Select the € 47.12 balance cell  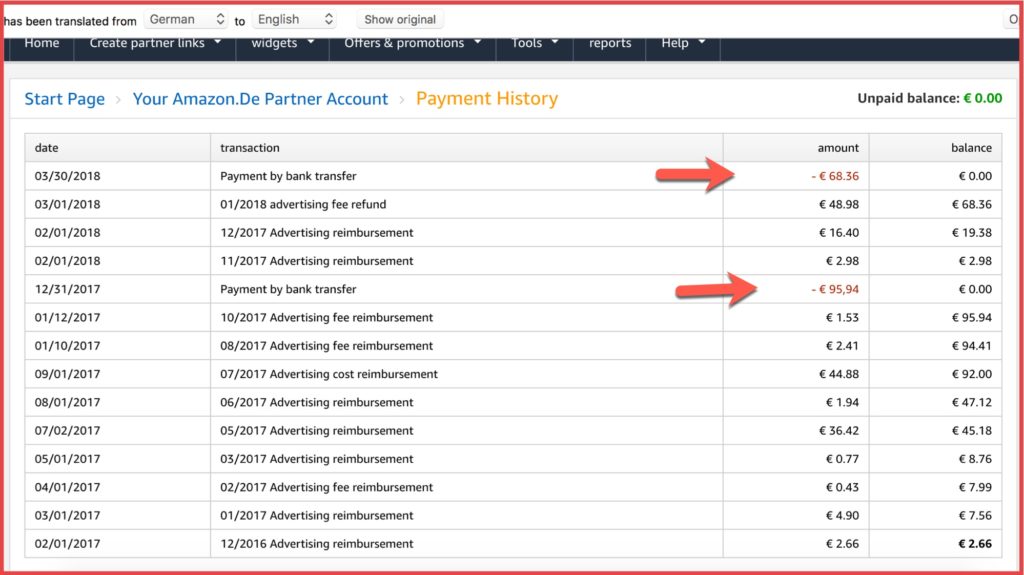[935, 402]
